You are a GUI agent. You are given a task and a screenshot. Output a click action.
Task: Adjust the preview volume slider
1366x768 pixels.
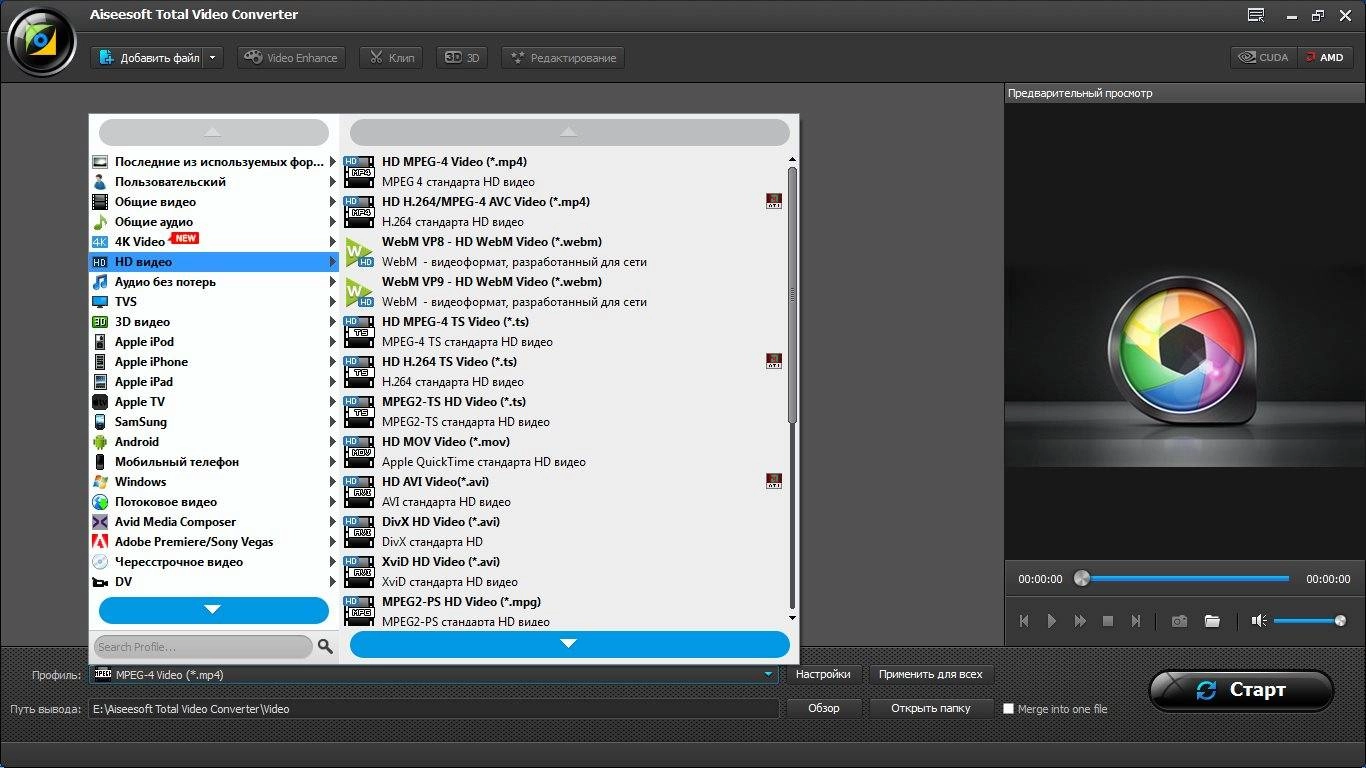coord(1310,621)
